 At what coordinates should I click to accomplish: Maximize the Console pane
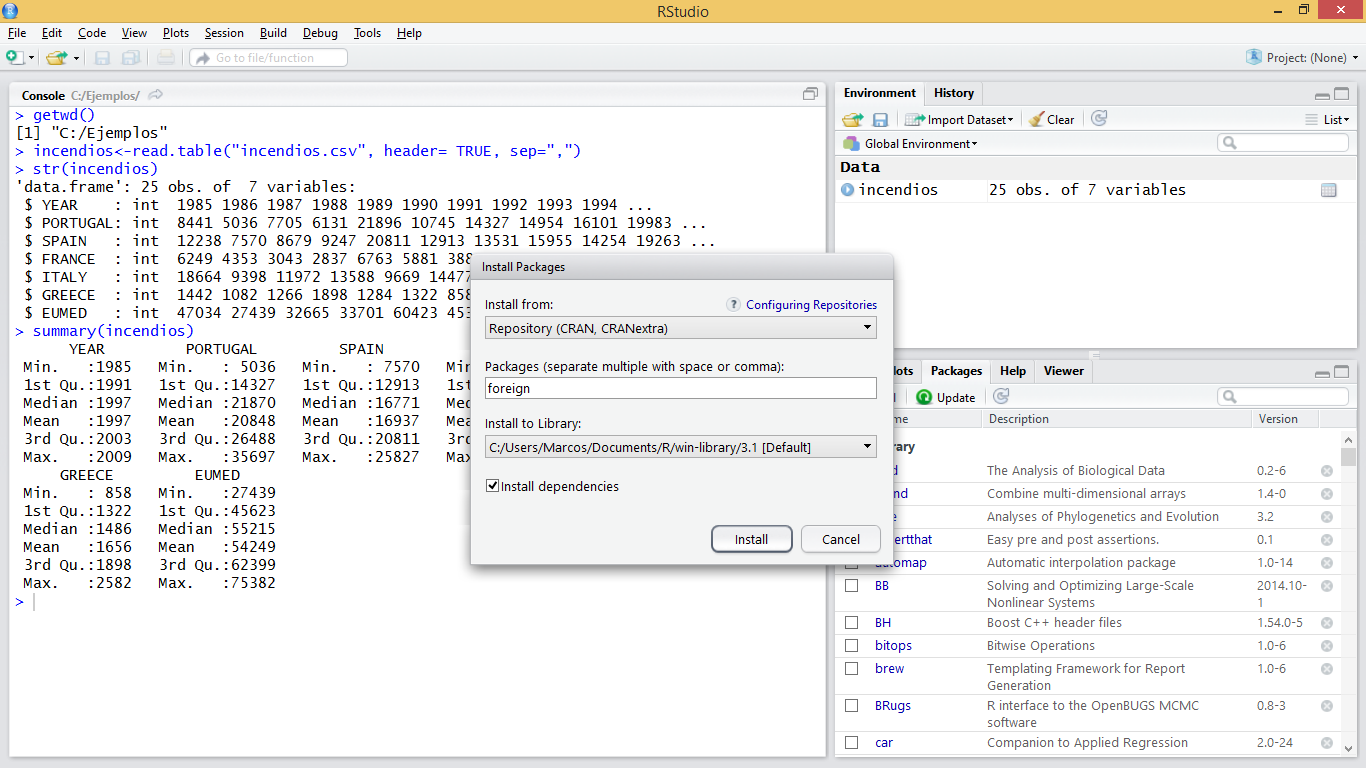click(810, 94)
